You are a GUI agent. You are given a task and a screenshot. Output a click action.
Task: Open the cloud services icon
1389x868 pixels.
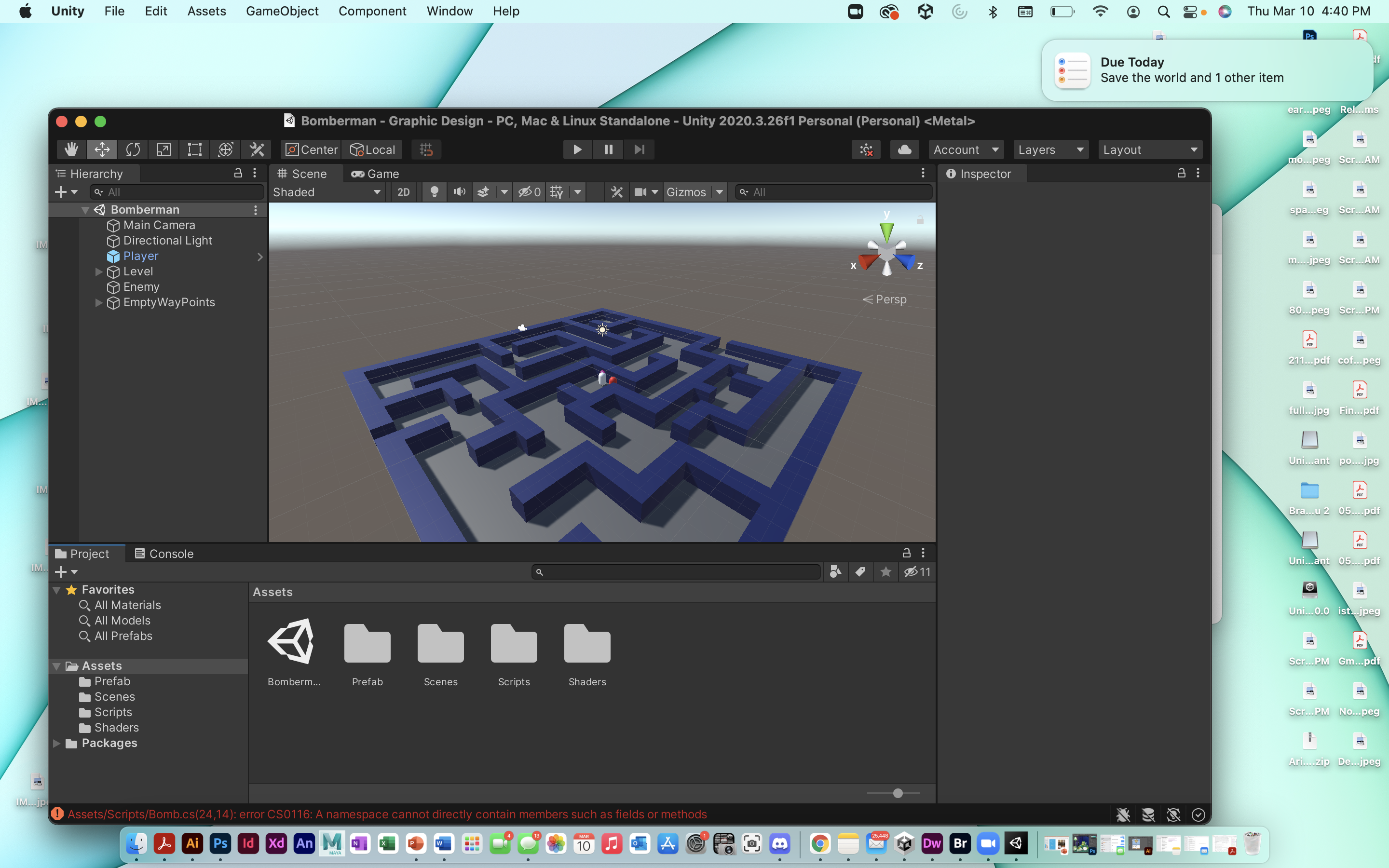pos(905,150)
